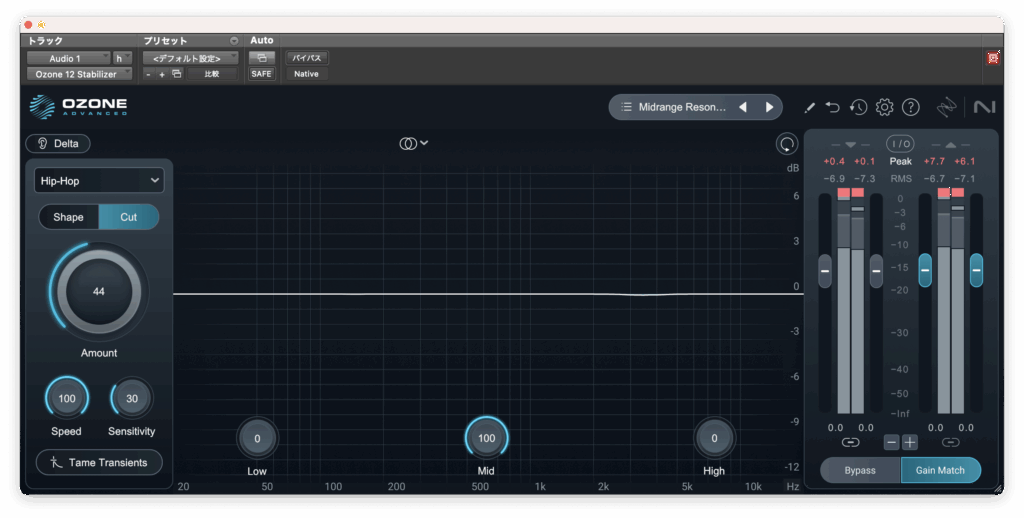Click the reset circular arrow icon
This screenshot has width=1024, height=518.
pos(787,144)
